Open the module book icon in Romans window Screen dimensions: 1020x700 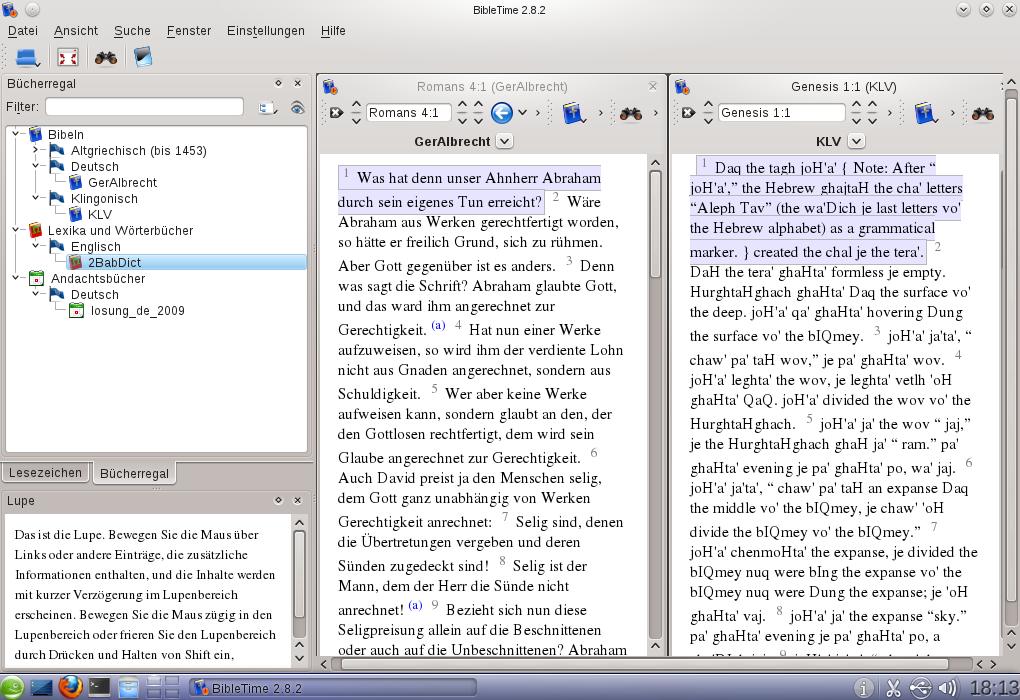(x=573, y=113)
